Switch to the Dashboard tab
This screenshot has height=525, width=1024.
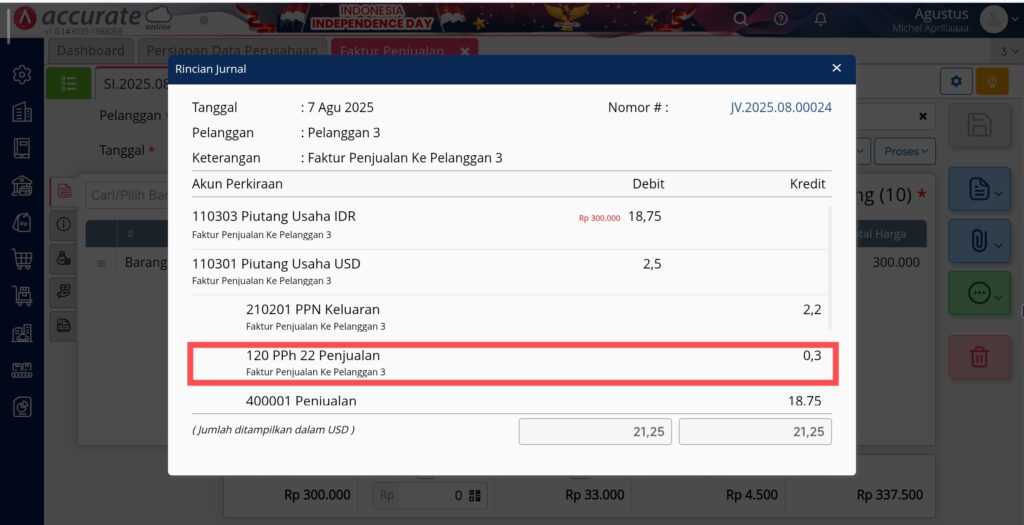click(90, 50)
